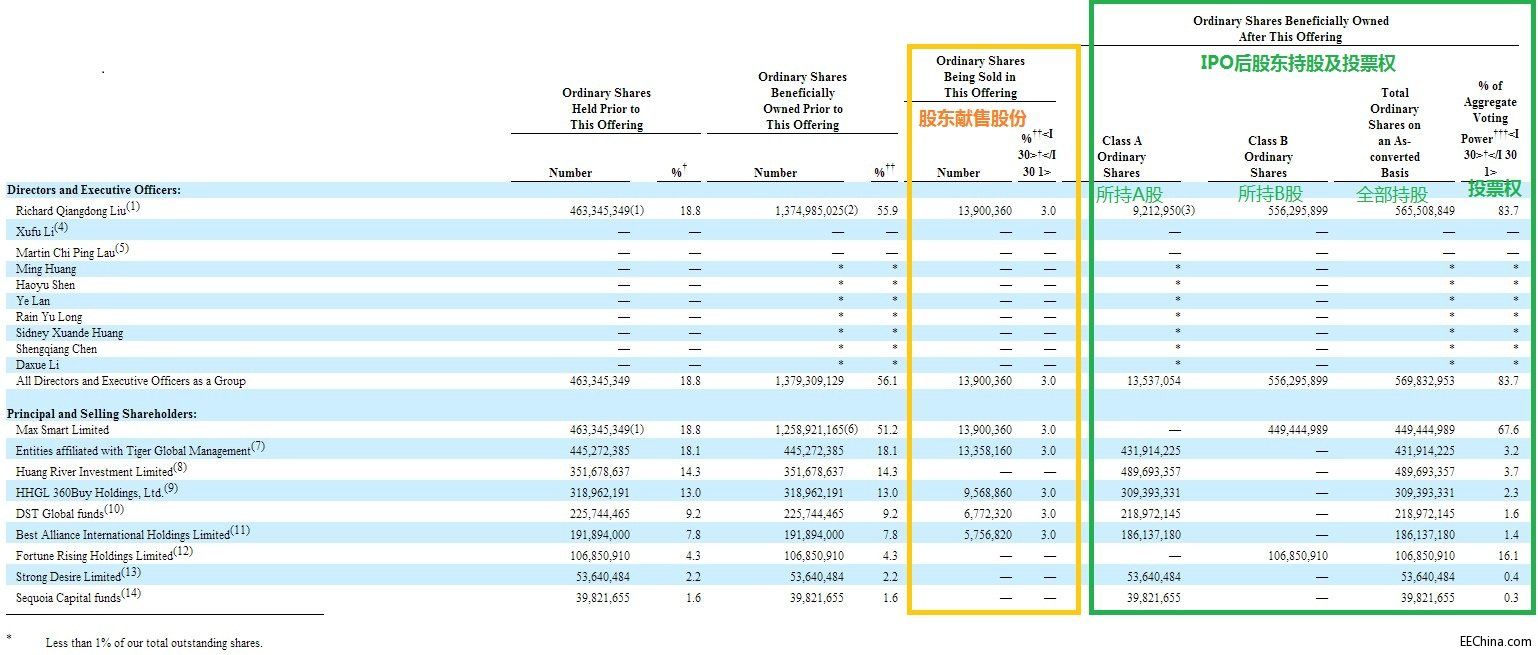This screenshot has width=1538, height=655.
Task: Click the footnote "Less than 1% of our total outstanding shares."
Action: (154, 643)
